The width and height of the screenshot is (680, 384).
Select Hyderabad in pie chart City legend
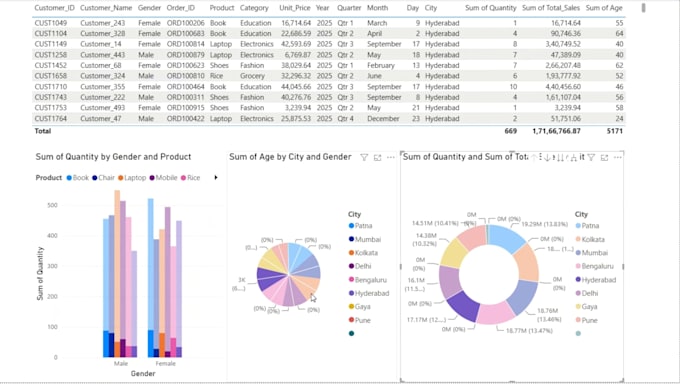coord(369,293)
